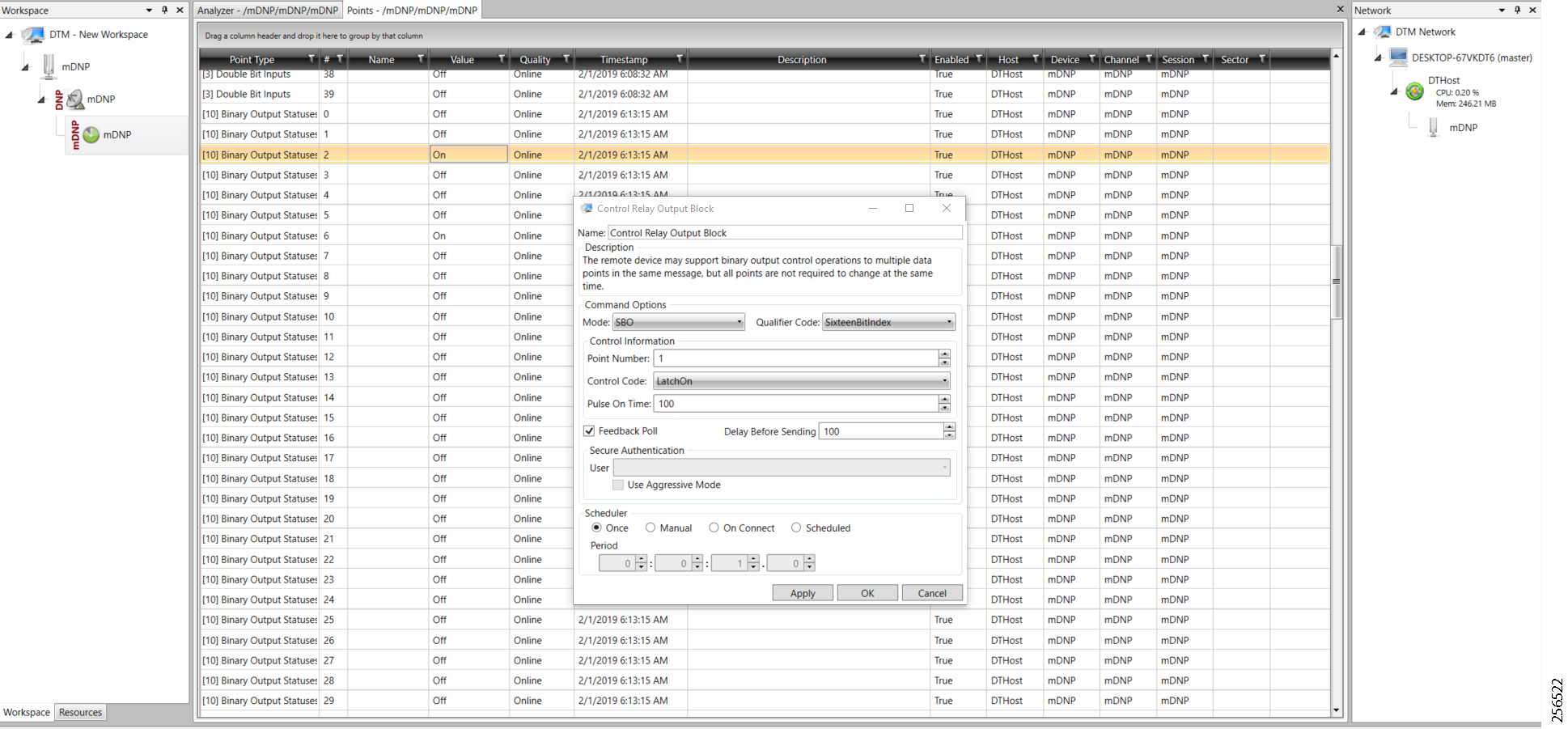Click the DNP channel satellite icon
This screenshot has width=1568, height=729.
click(x=74, y=100)
